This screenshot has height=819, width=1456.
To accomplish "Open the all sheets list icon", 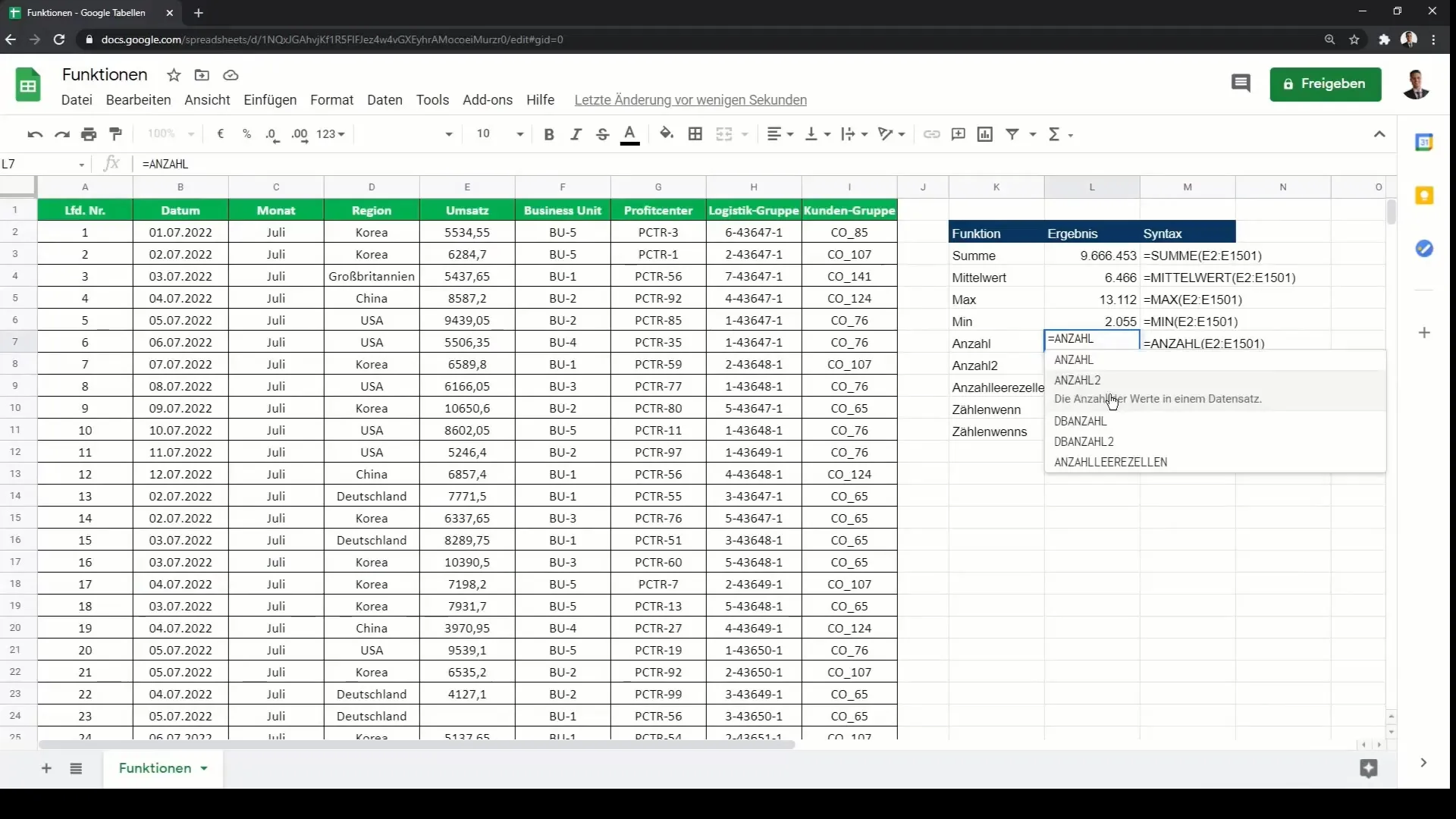I will point(76,768).
